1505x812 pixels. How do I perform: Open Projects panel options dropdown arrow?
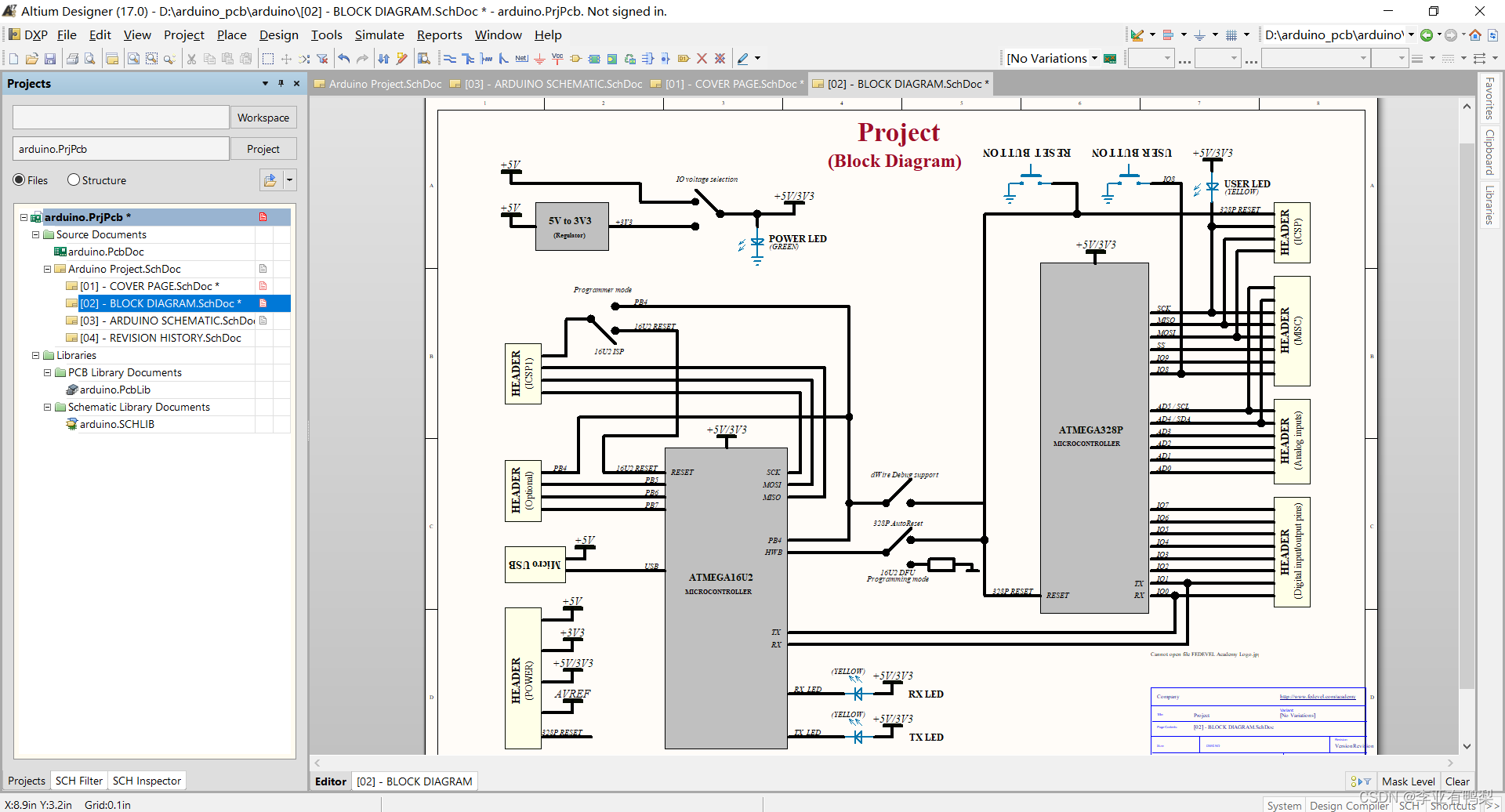point(265,83)
